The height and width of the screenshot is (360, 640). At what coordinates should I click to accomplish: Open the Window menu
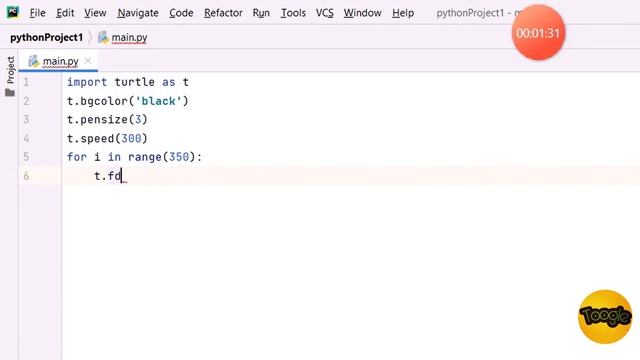click(362, 13)
